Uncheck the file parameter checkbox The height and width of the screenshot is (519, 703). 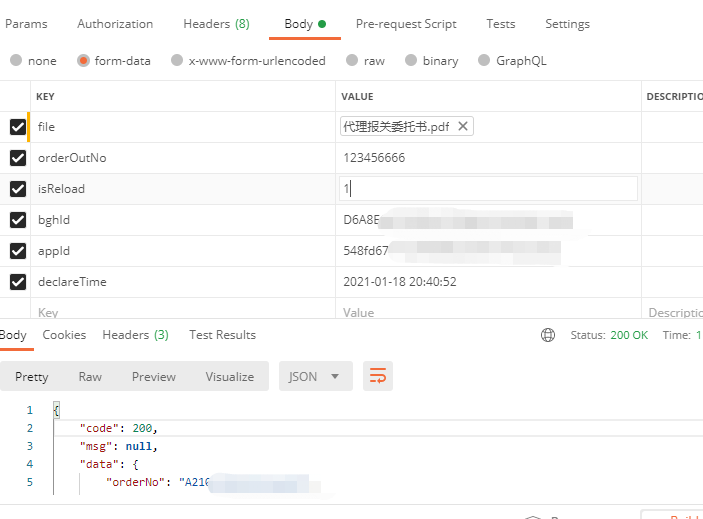click(x=17, y=127)
